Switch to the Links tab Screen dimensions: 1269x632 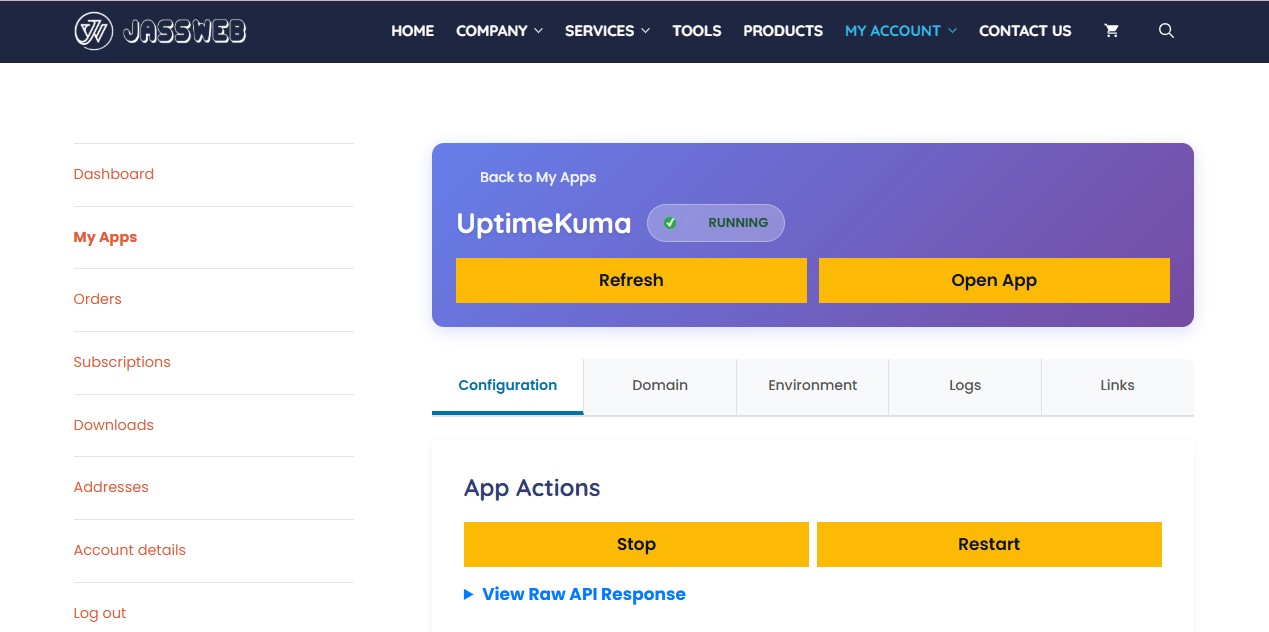[x=1117, y=386]
